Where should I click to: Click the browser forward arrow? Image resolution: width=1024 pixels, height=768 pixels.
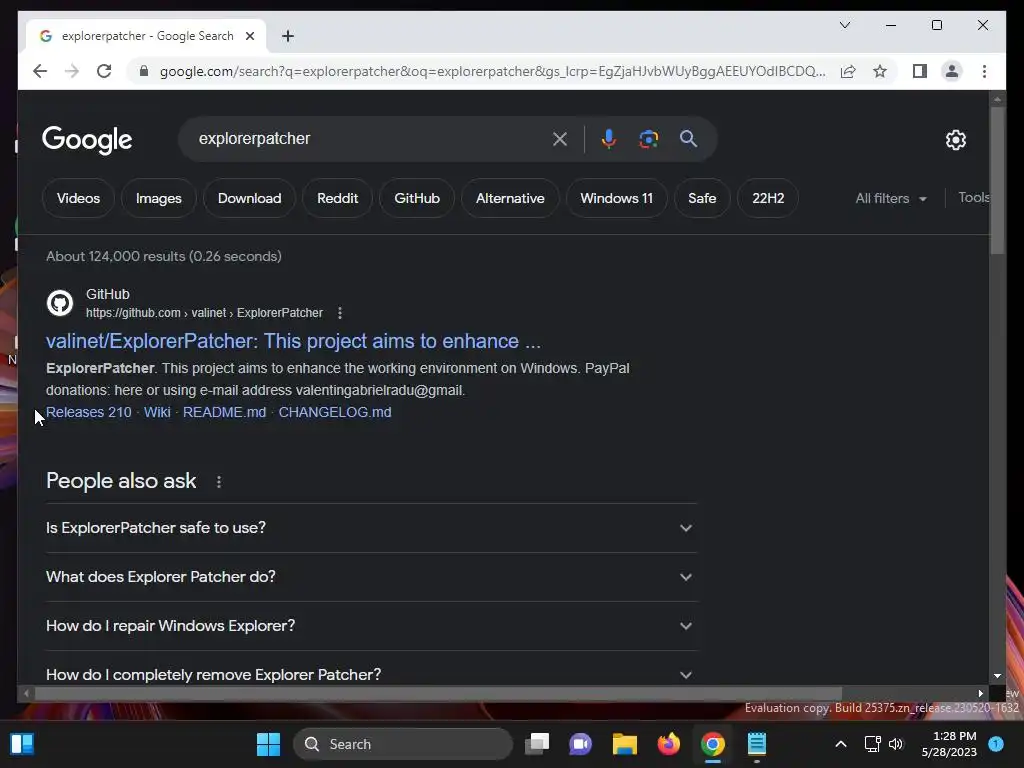click(72, 71)
